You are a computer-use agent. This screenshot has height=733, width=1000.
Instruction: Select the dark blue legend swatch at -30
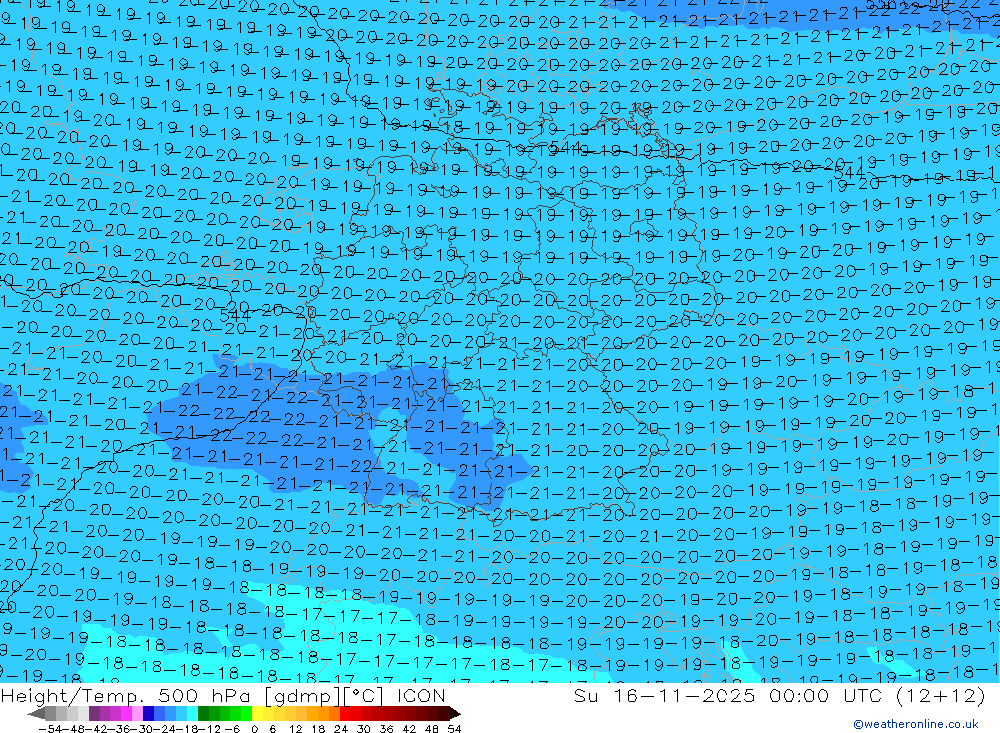coord(148,713)
